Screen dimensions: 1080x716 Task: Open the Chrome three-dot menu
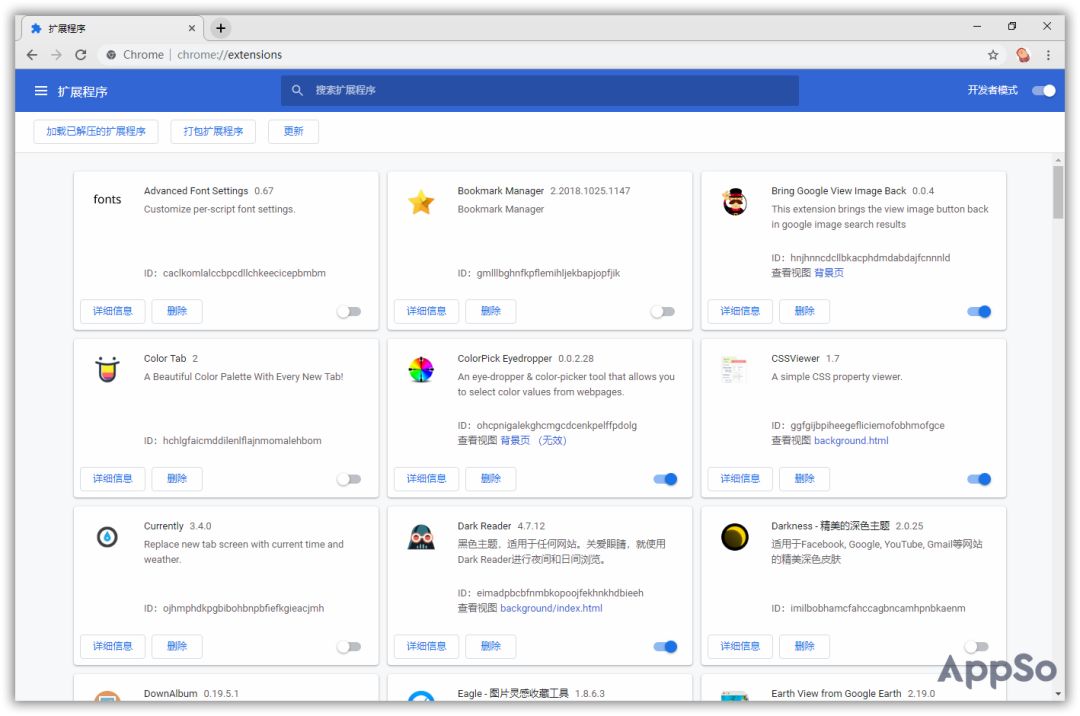click(1048, 55)
